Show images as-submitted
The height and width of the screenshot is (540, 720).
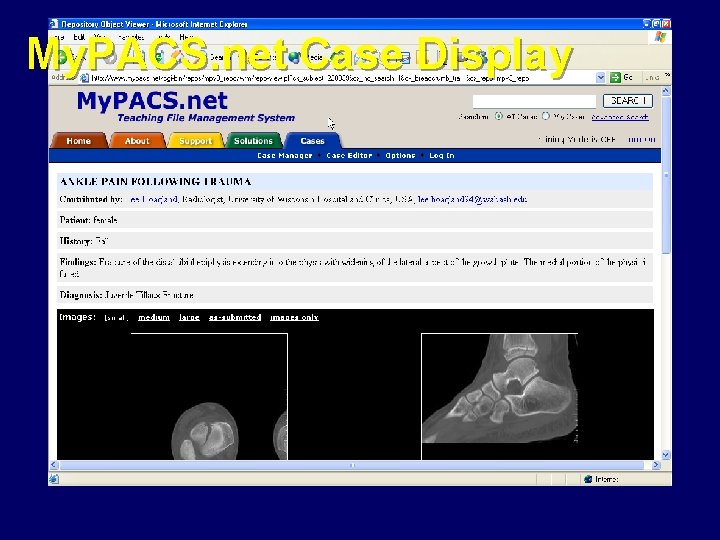click(235, 317)
